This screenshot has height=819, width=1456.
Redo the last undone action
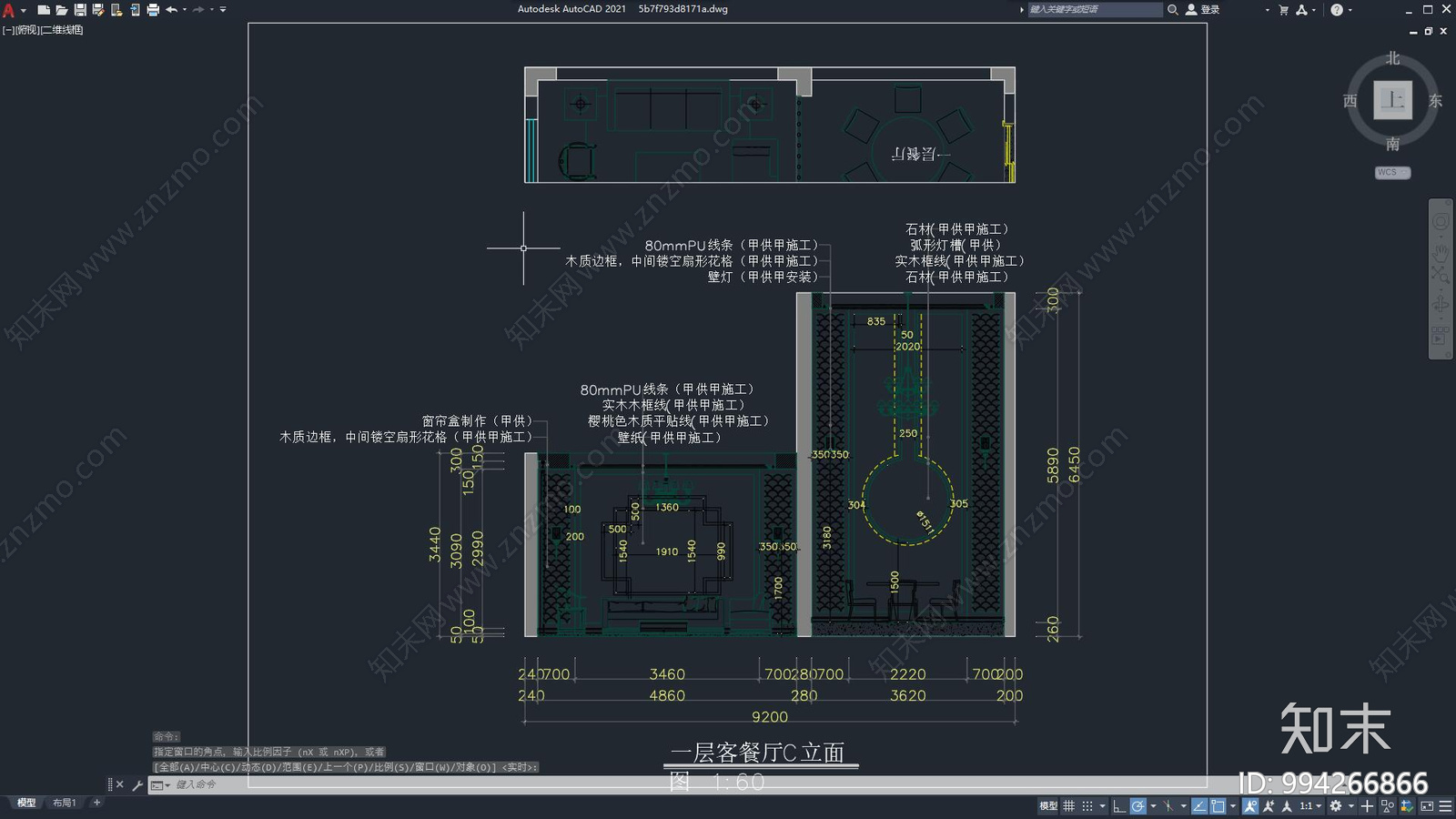pyautogui.click(x=198, y=10)
